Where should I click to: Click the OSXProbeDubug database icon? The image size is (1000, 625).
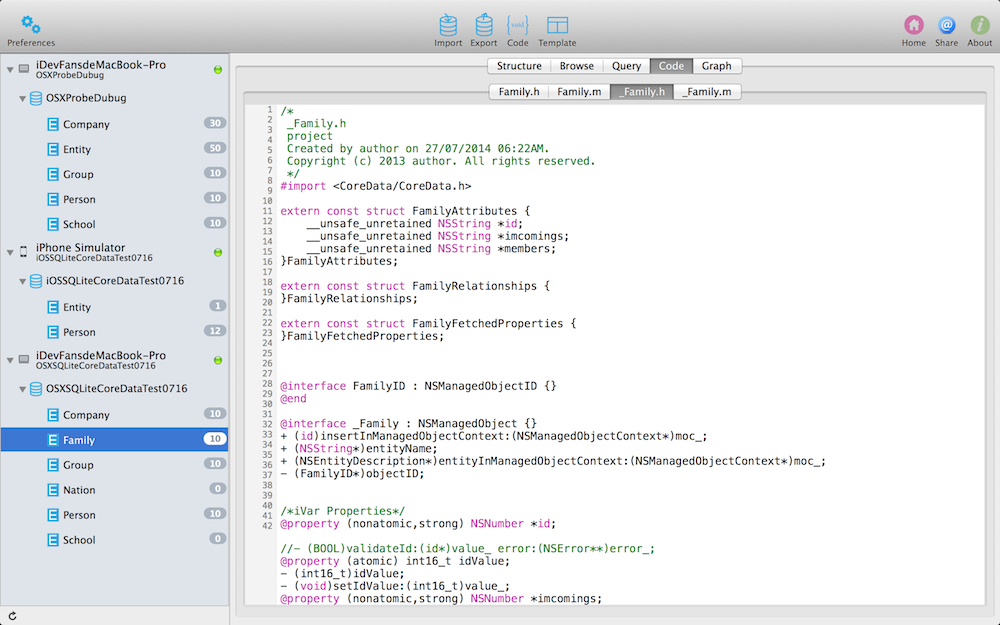click(36, 98)
